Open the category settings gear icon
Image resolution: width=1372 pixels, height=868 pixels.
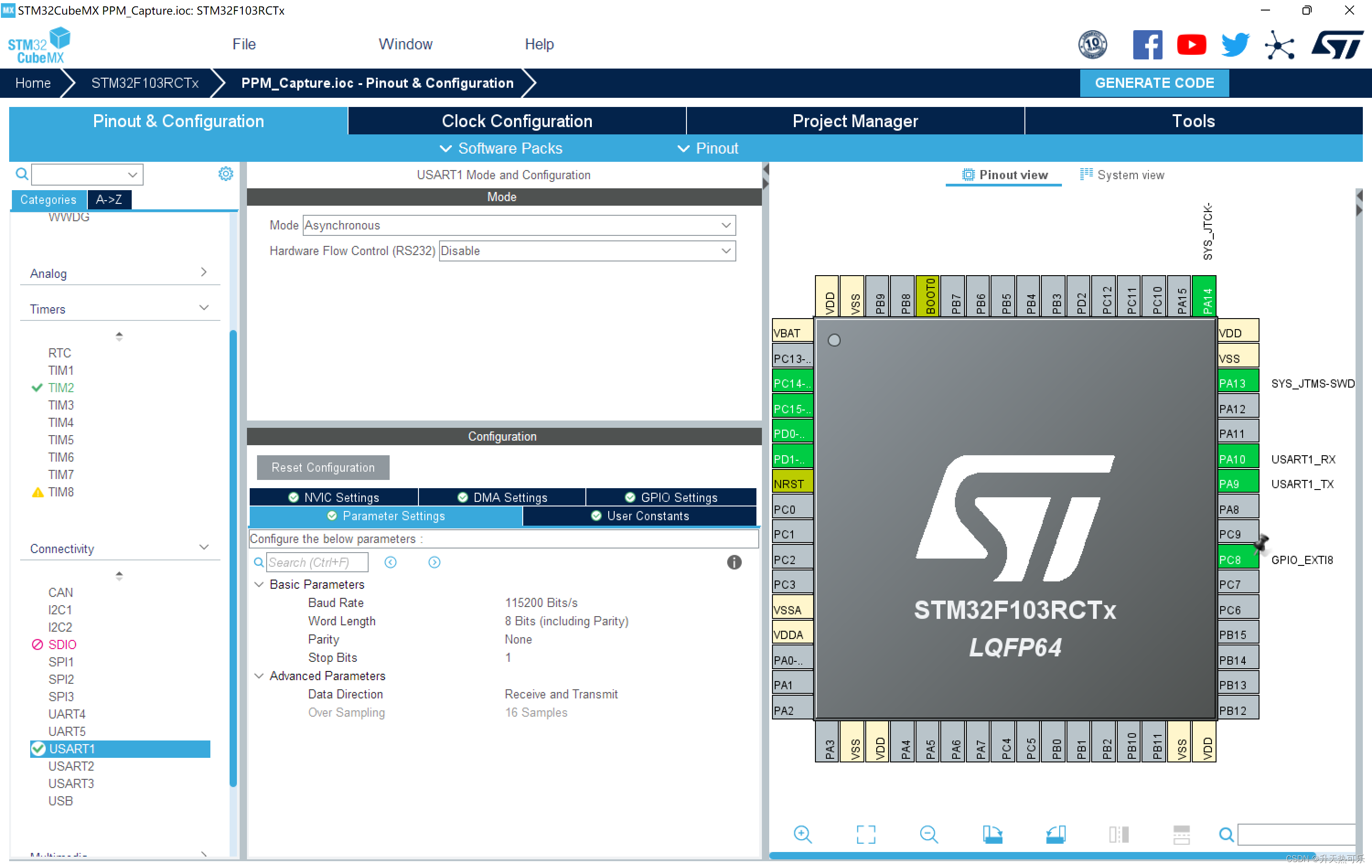(x=225, y=174)
